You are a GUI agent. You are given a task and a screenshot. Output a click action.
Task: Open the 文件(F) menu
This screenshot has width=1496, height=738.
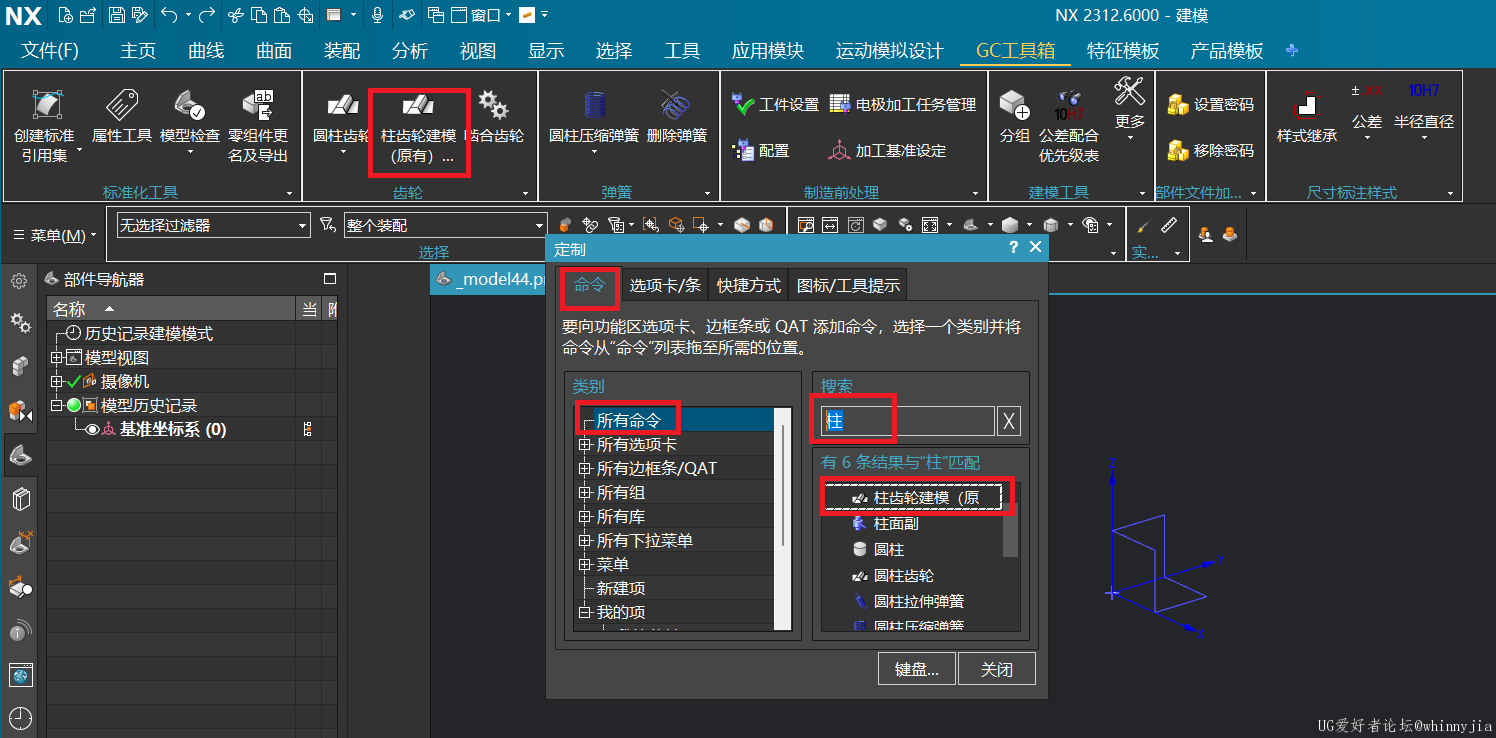point(50,51)
